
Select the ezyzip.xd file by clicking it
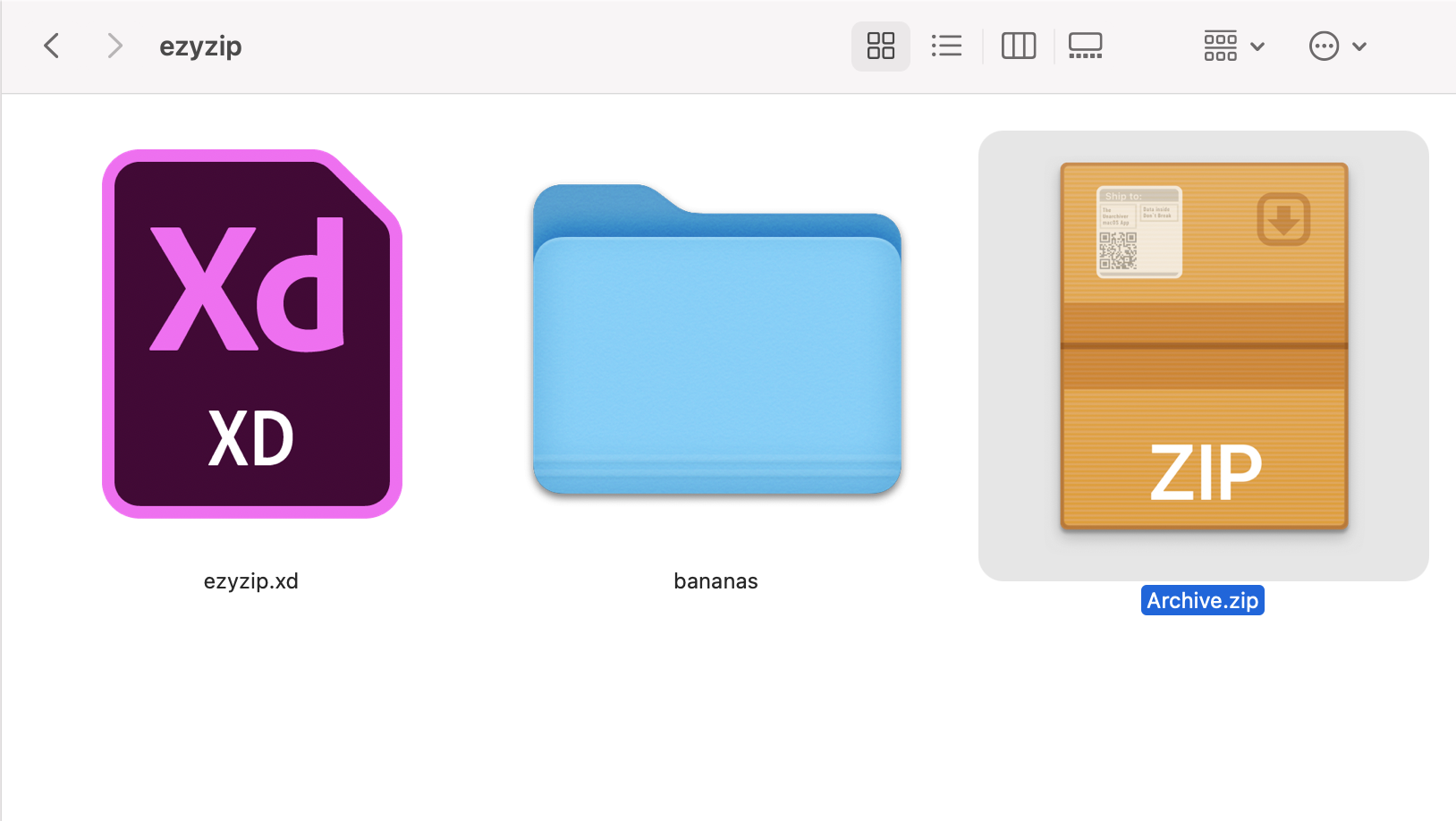point(251,334)
